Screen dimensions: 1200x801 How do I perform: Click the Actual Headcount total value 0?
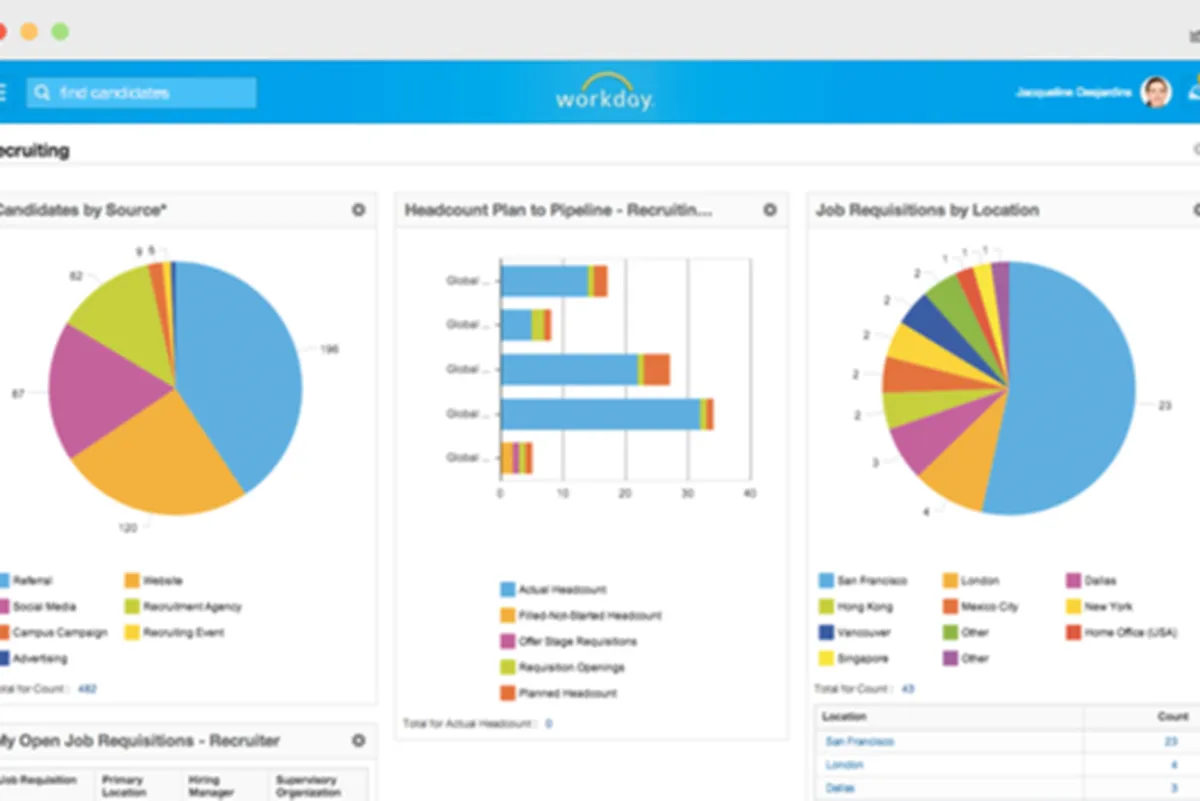coord(548,723)
